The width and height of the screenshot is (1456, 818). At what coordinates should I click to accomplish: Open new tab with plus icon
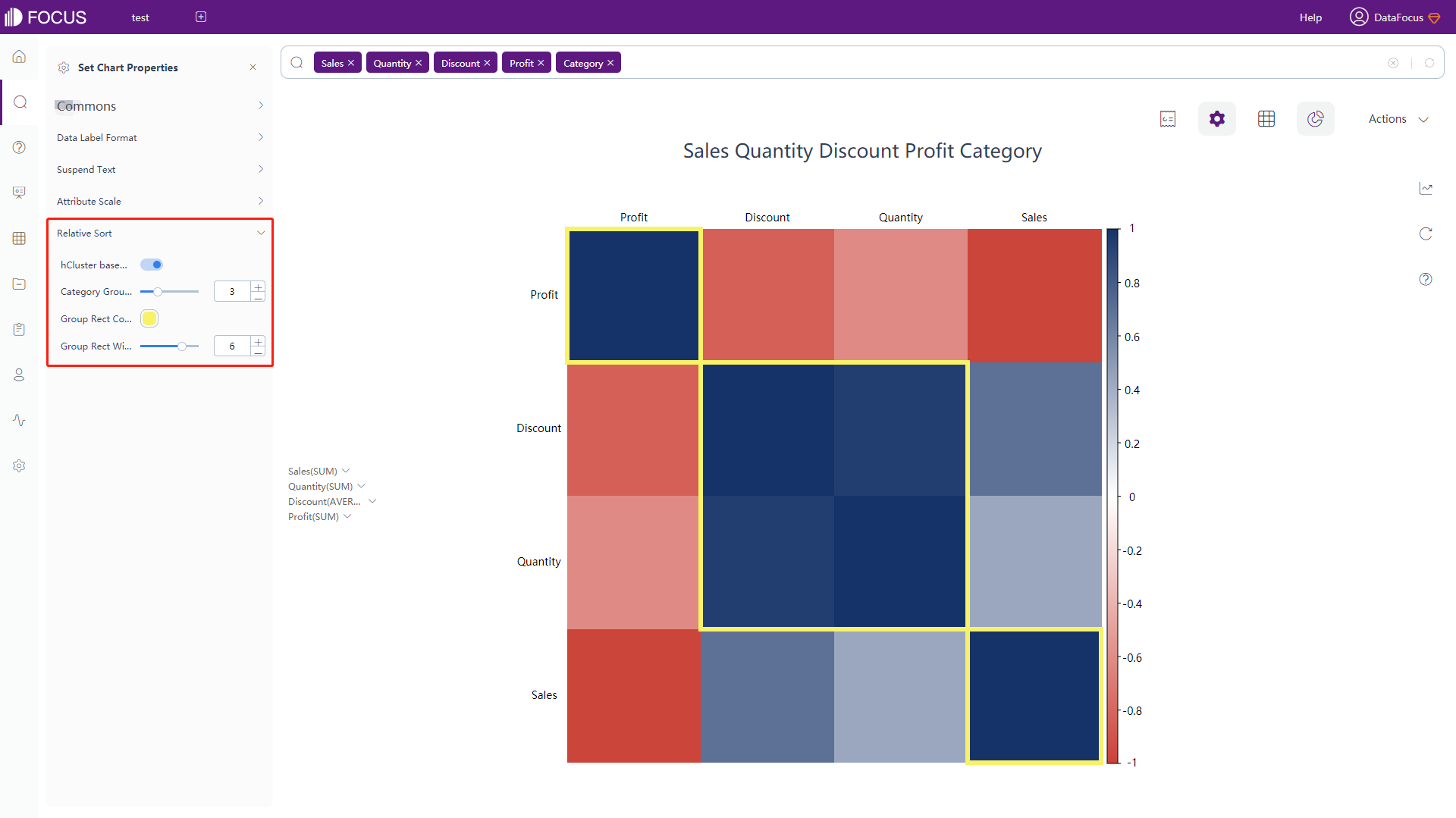[x=201, y=17]
